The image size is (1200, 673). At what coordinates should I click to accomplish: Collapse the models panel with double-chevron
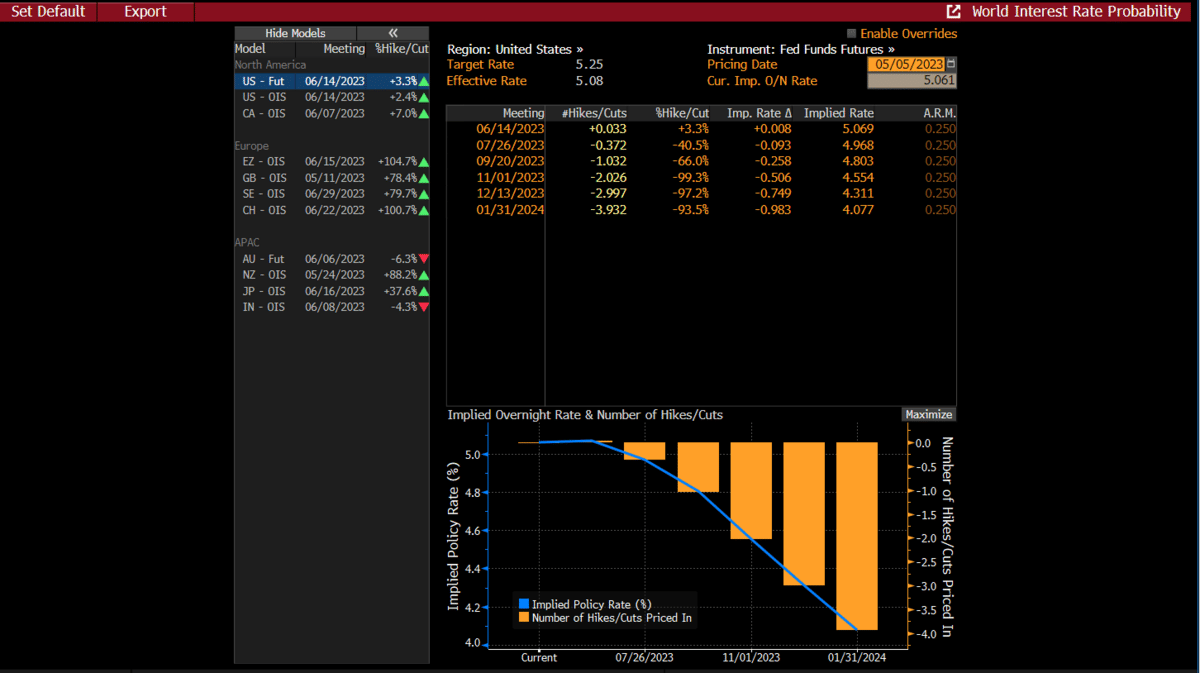coord(393,33)
